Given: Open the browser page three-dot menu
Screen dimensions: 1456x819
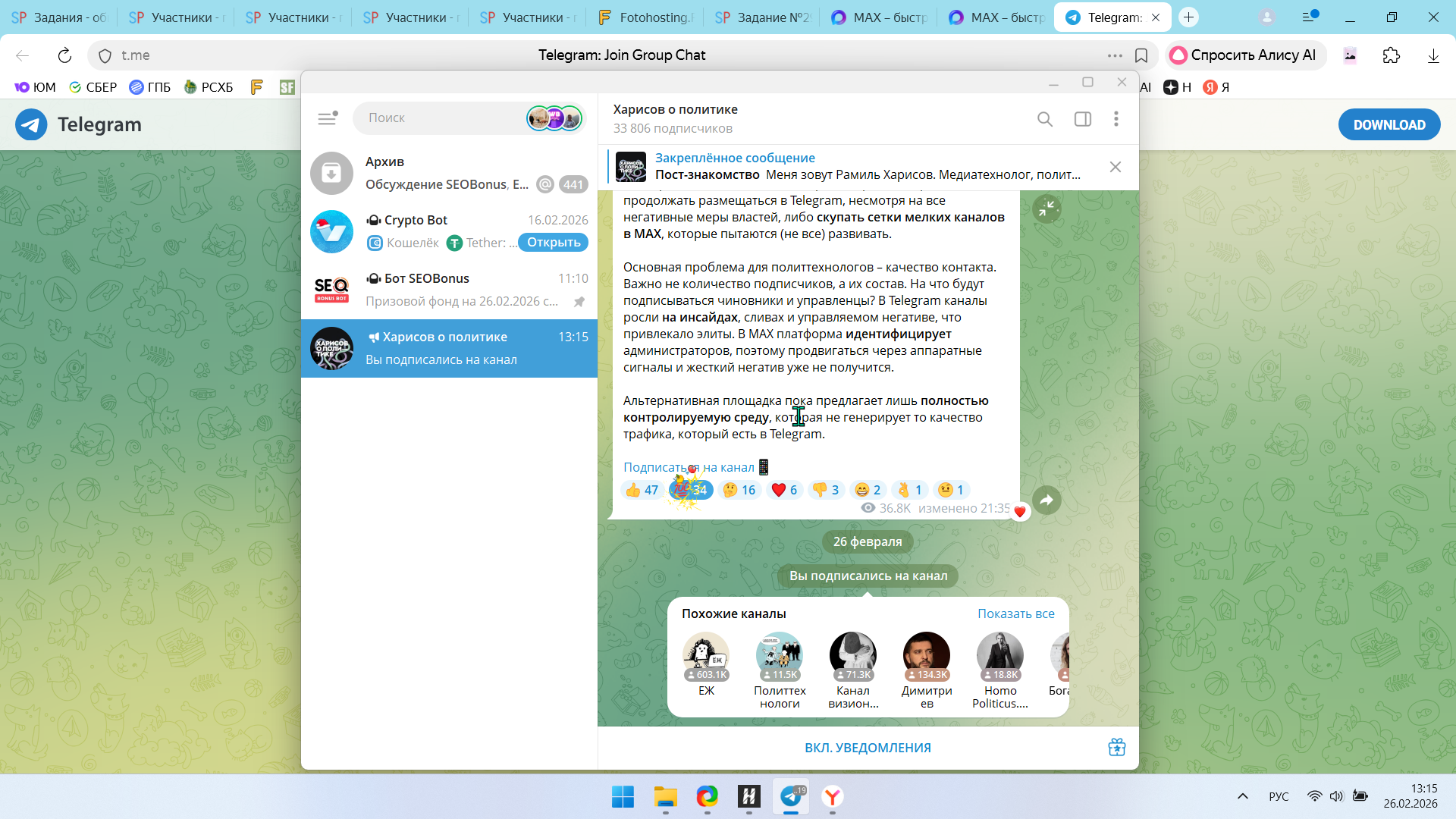Looking at the screenshot, I should 1114,55.
